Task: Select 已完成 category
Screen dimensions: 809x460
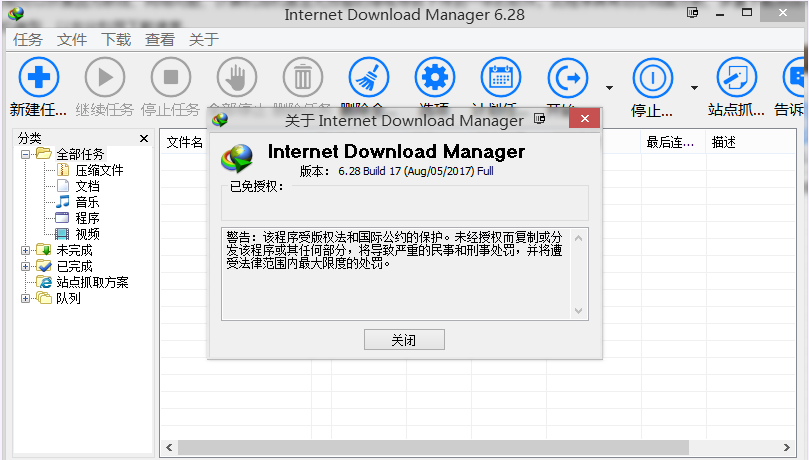Action: pos(74,267)
